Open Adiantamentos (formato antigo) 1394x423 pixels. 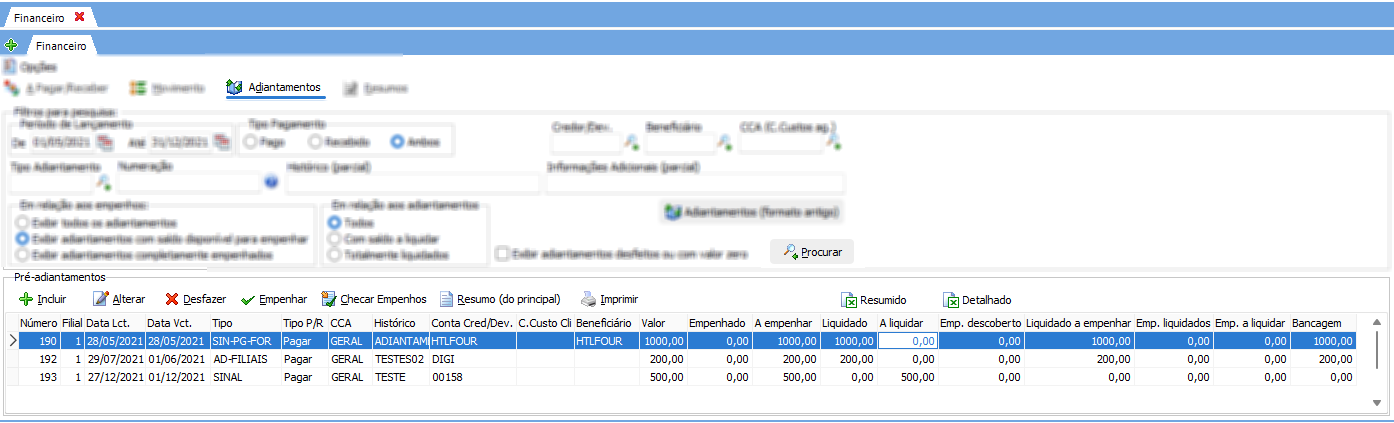pos(752,212)
